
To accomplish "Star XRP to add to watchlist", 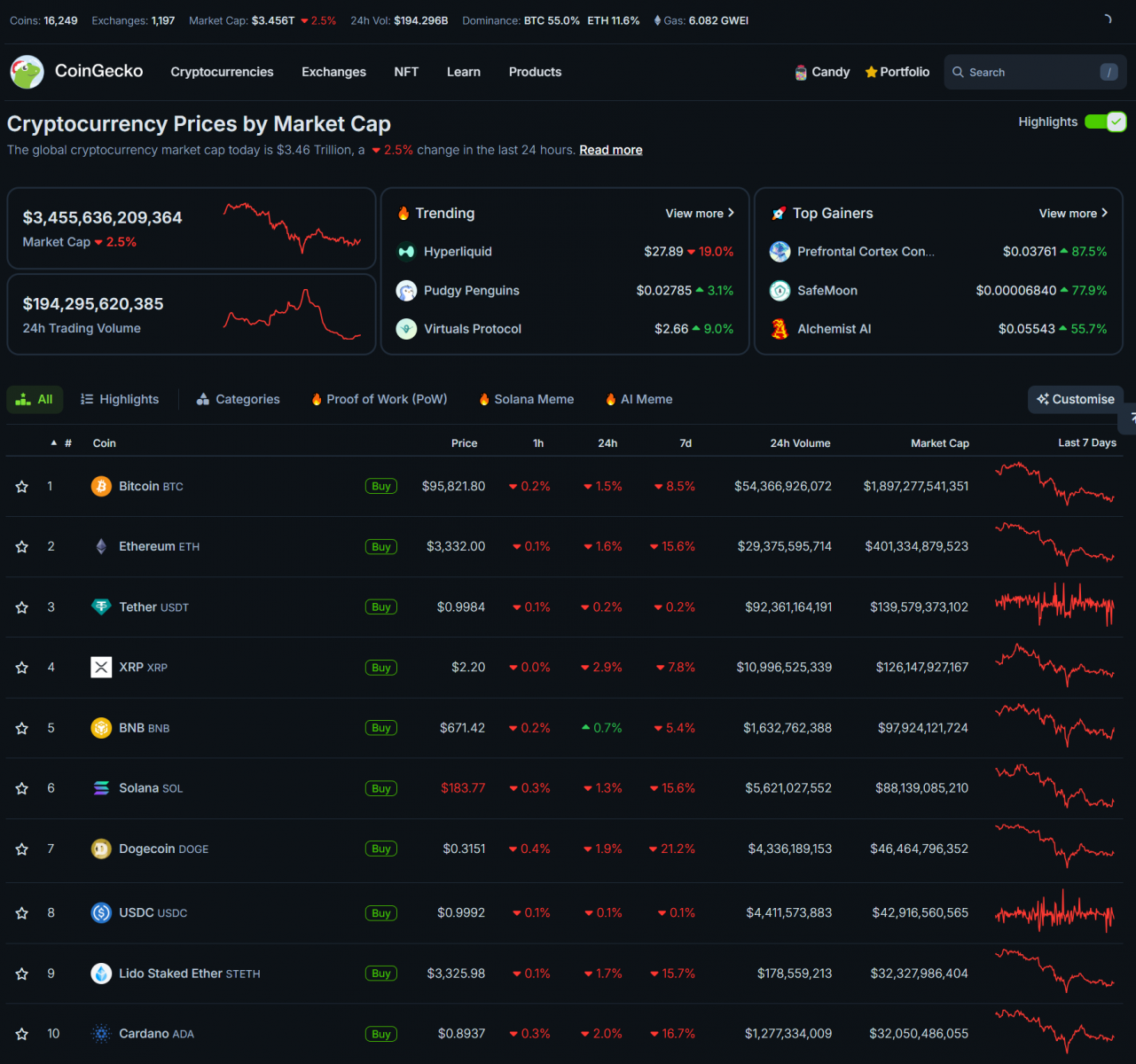I will click(22, 668).
